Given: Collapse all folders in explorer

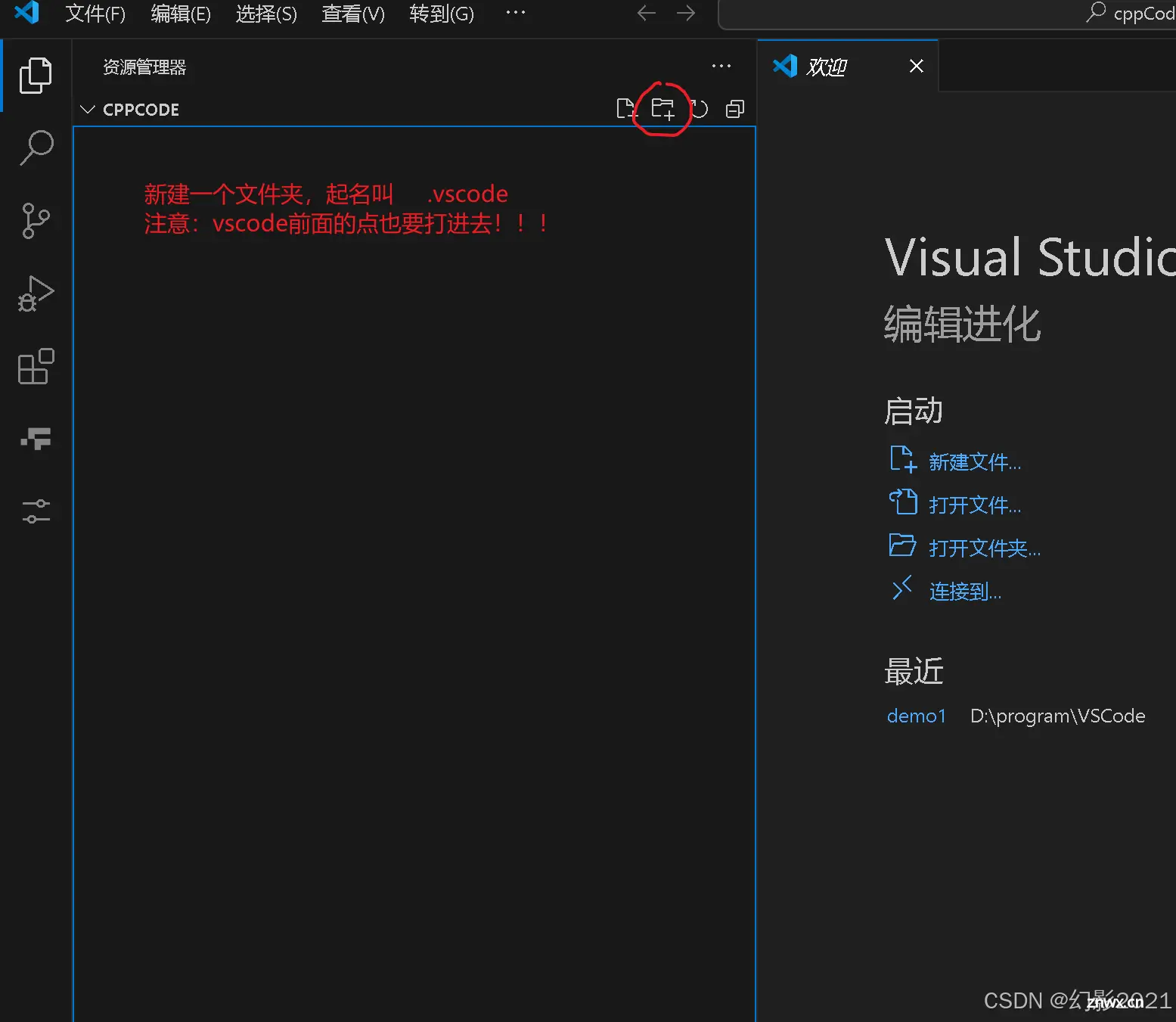Looking at the screenshot, I should click(x=735, y=109).
